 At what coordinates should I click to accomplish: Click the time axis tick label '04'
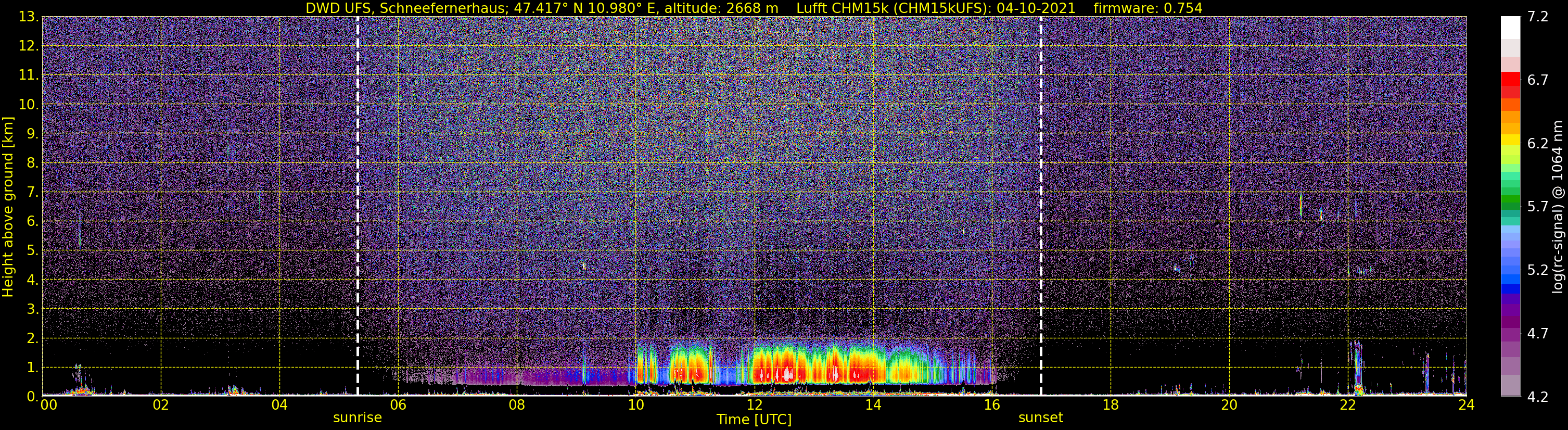(x=279, y=405)
